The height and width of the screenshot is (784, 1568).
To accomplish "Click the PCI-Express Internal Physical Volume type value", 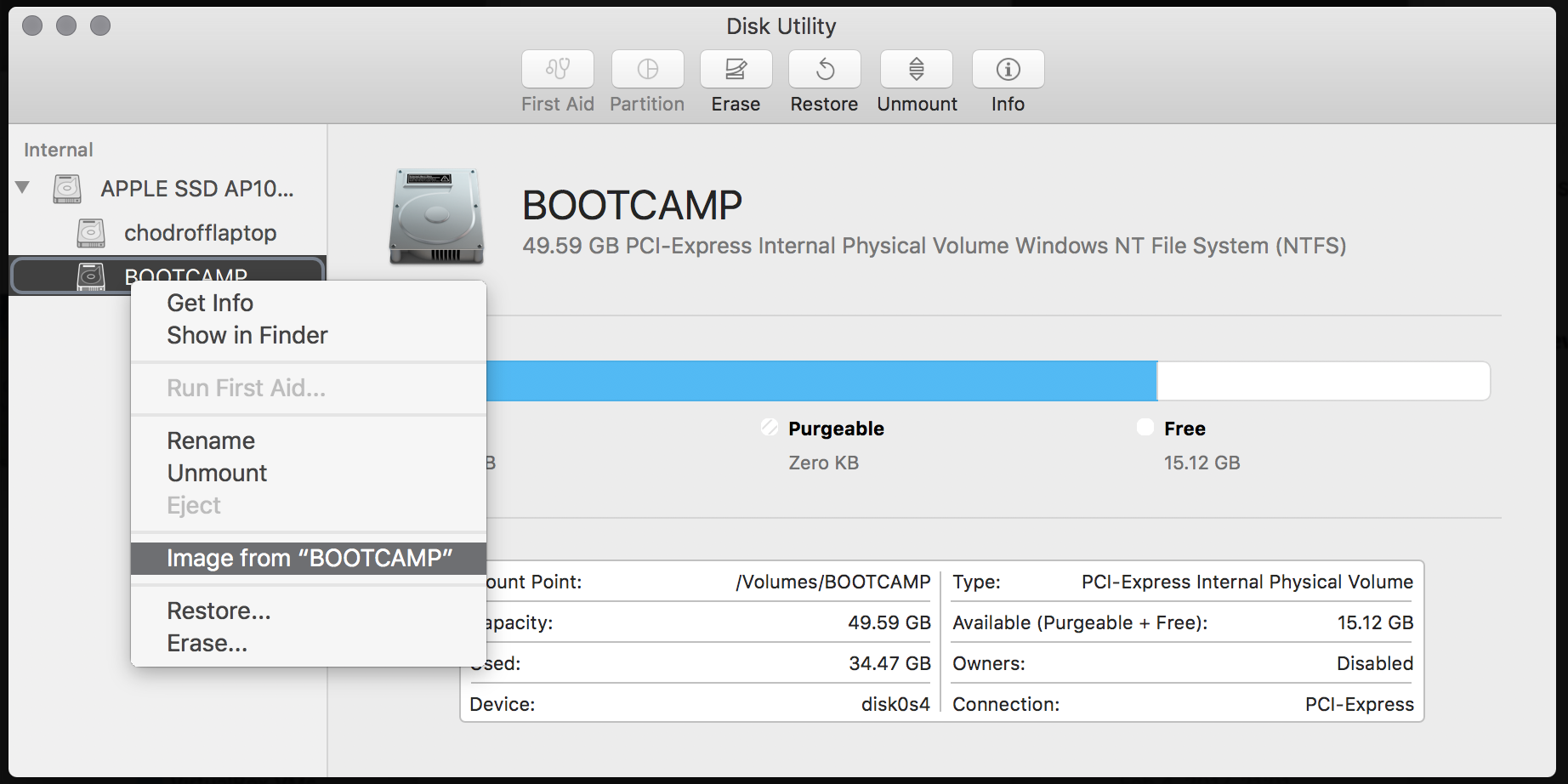I will click(x=1247, y=582).
